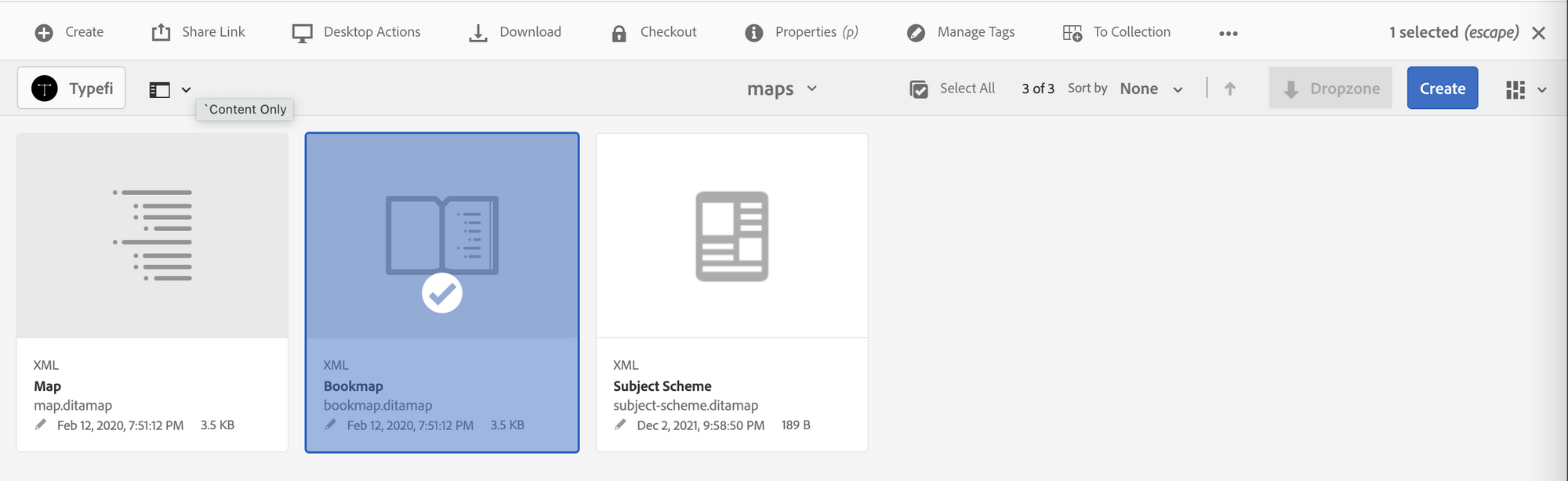Deselect the Bookmap asset checkmark
This screenshot has width=1568, height=481.
tap(441, 293)
